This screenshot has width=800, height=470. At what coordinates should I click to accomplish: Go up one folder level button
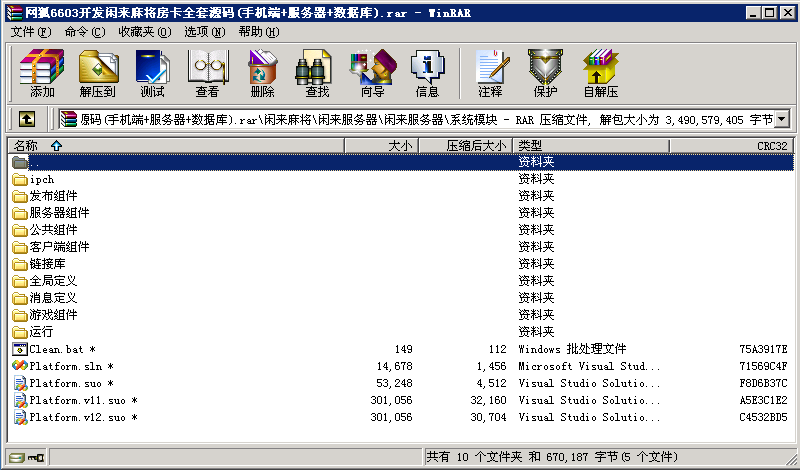pos(26,119)
